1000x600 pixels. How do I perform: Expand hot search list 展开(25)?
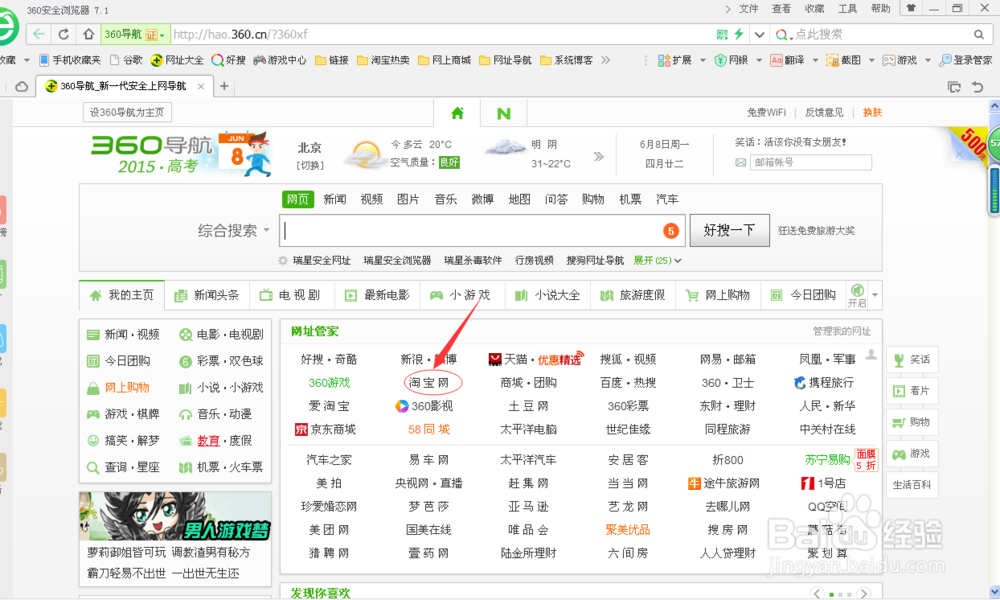(x=657, y=260)
